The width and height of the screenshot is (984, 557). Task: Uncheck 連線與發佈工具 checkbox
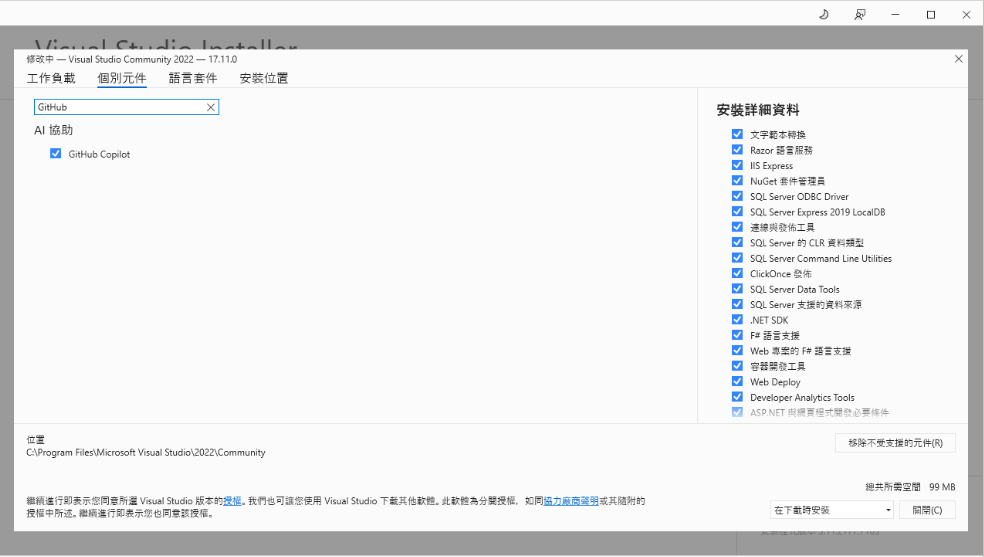coord(737,227)
